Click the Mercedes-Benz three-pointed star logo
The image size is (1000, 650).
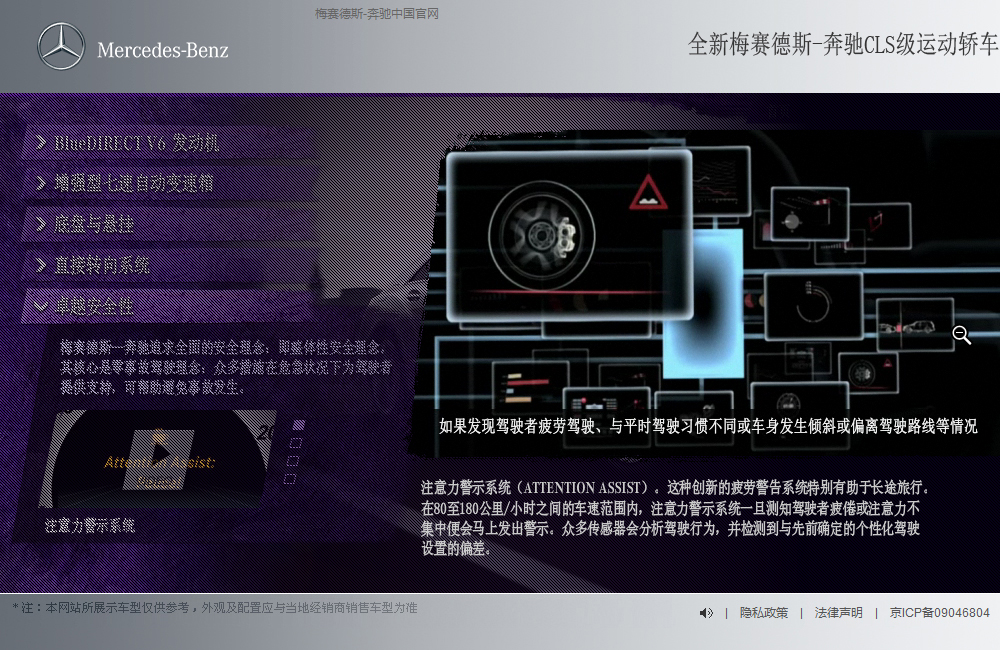coord(61,47)
